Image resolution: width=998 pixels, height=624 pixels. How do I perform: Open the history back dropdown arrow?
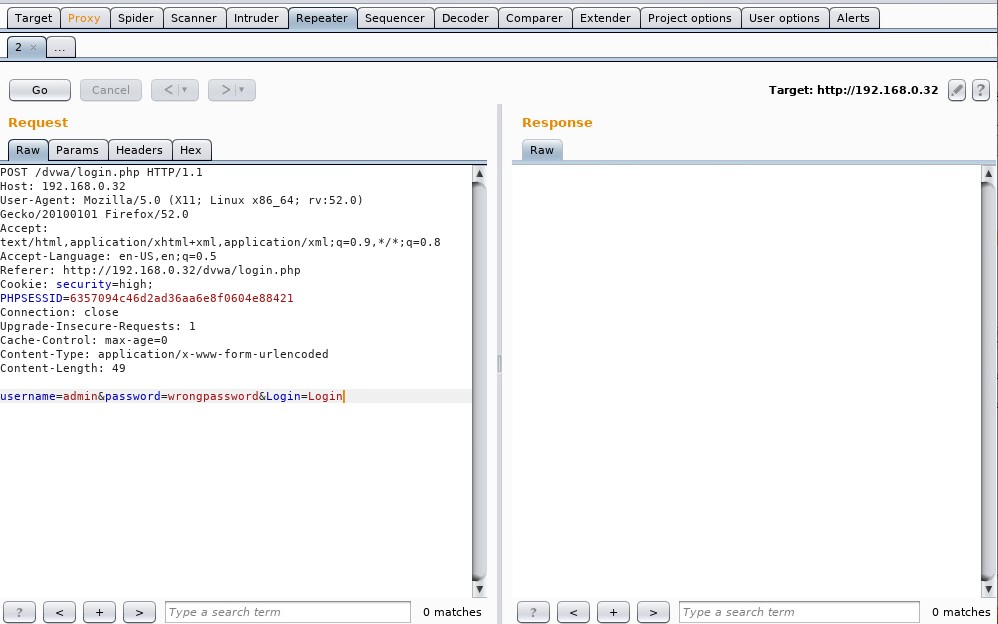click(x=185, y=90)
